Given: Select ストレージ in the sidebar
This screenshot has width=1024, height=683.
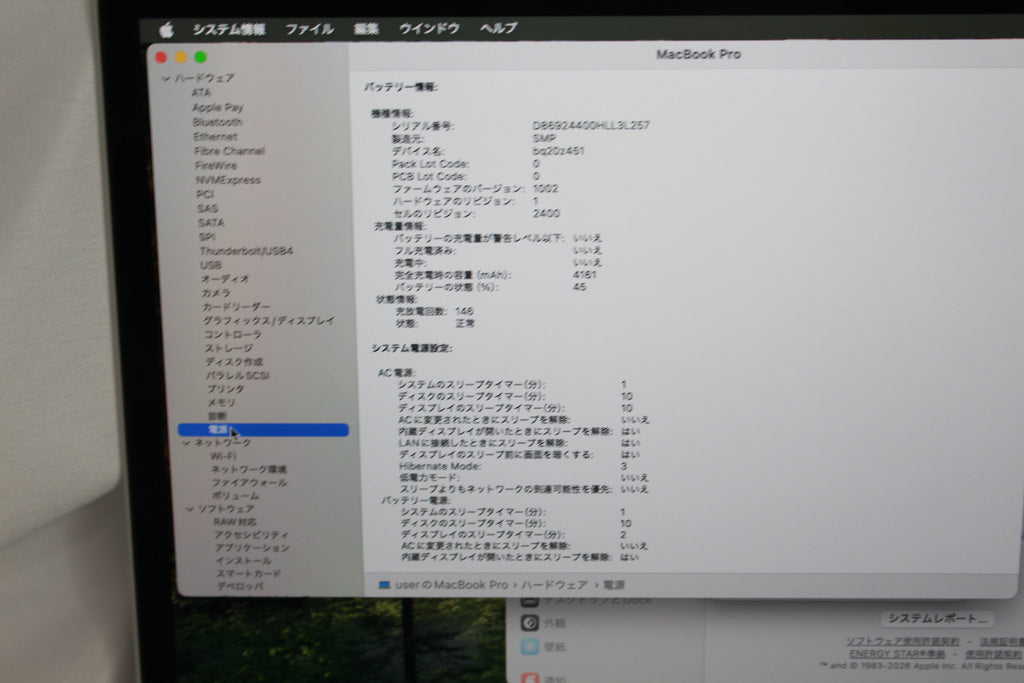Looking at the screenshot, I should pos(229,348).
